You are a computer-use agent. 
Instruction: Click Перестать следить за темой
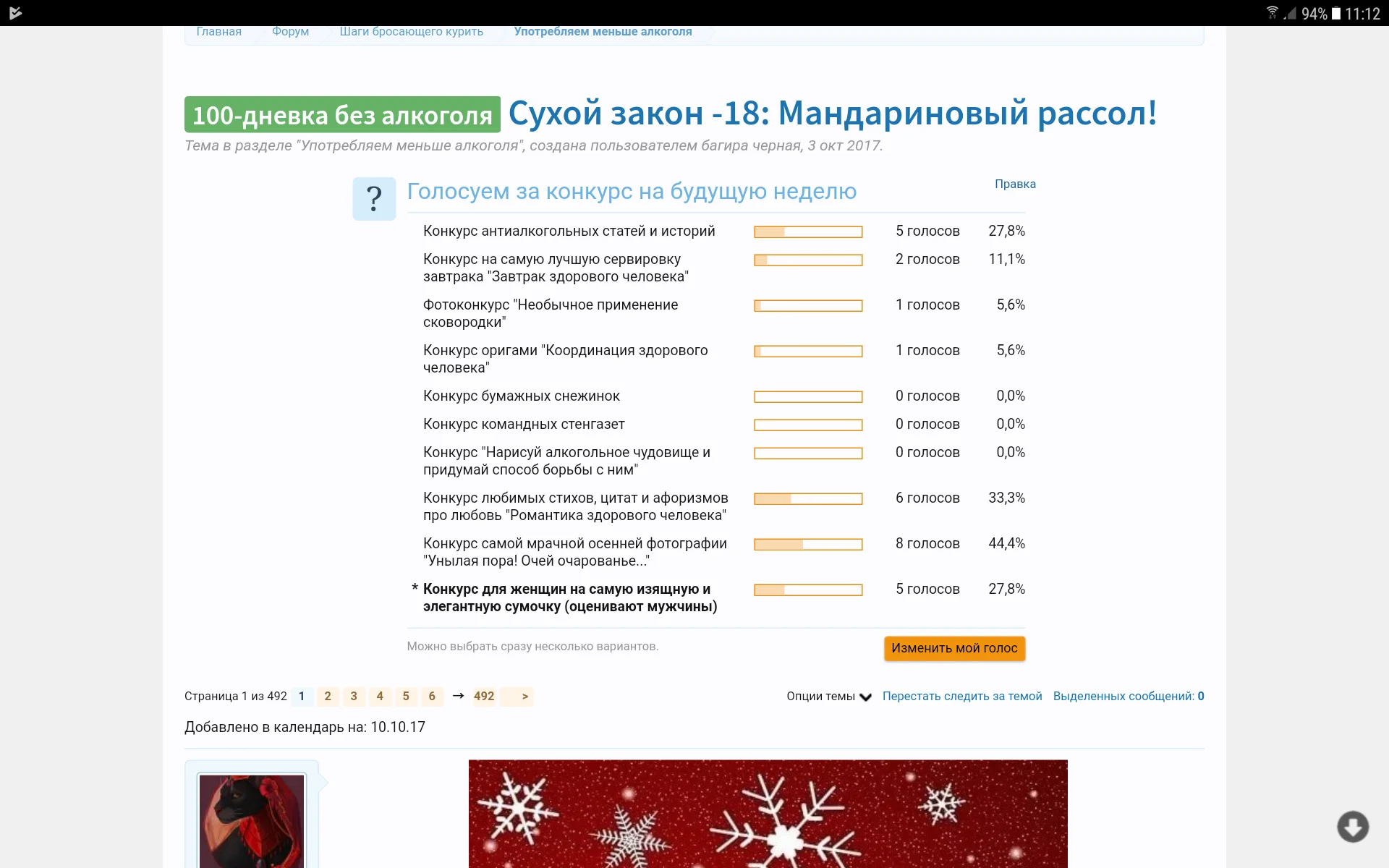[962, 696]
